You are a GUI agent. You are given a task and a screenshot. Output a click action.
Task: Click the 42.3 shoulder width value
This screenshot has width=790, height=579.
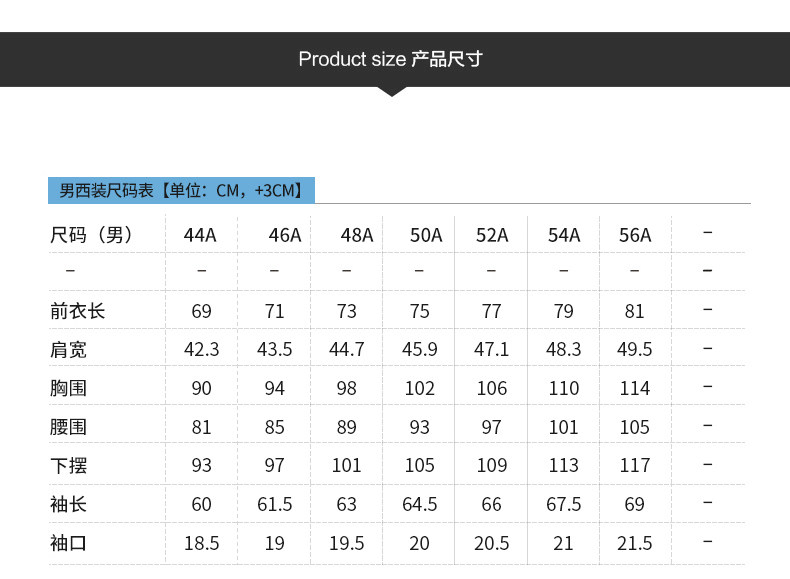click(x=202, y=350)
